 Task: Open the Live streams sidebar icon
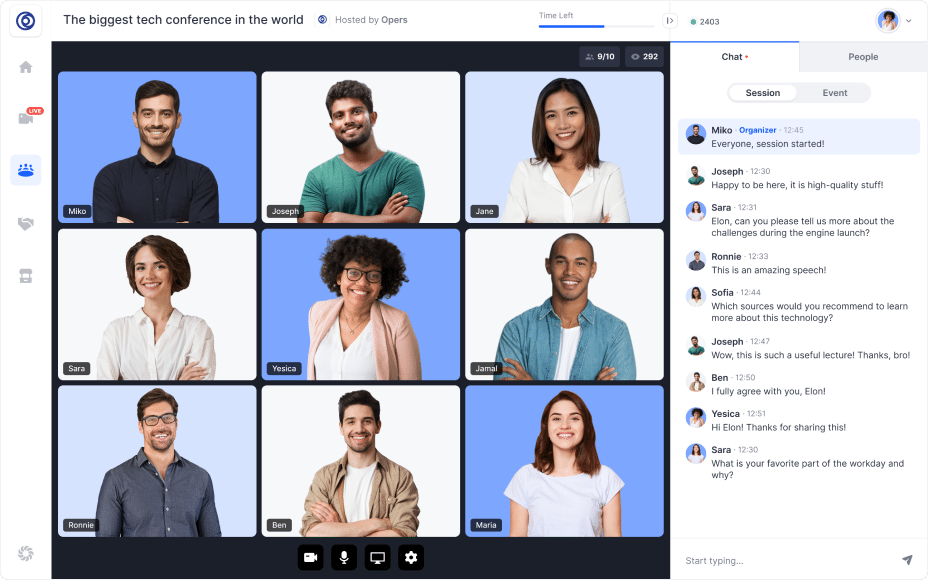pyautogui.click(x=26, y=116)
